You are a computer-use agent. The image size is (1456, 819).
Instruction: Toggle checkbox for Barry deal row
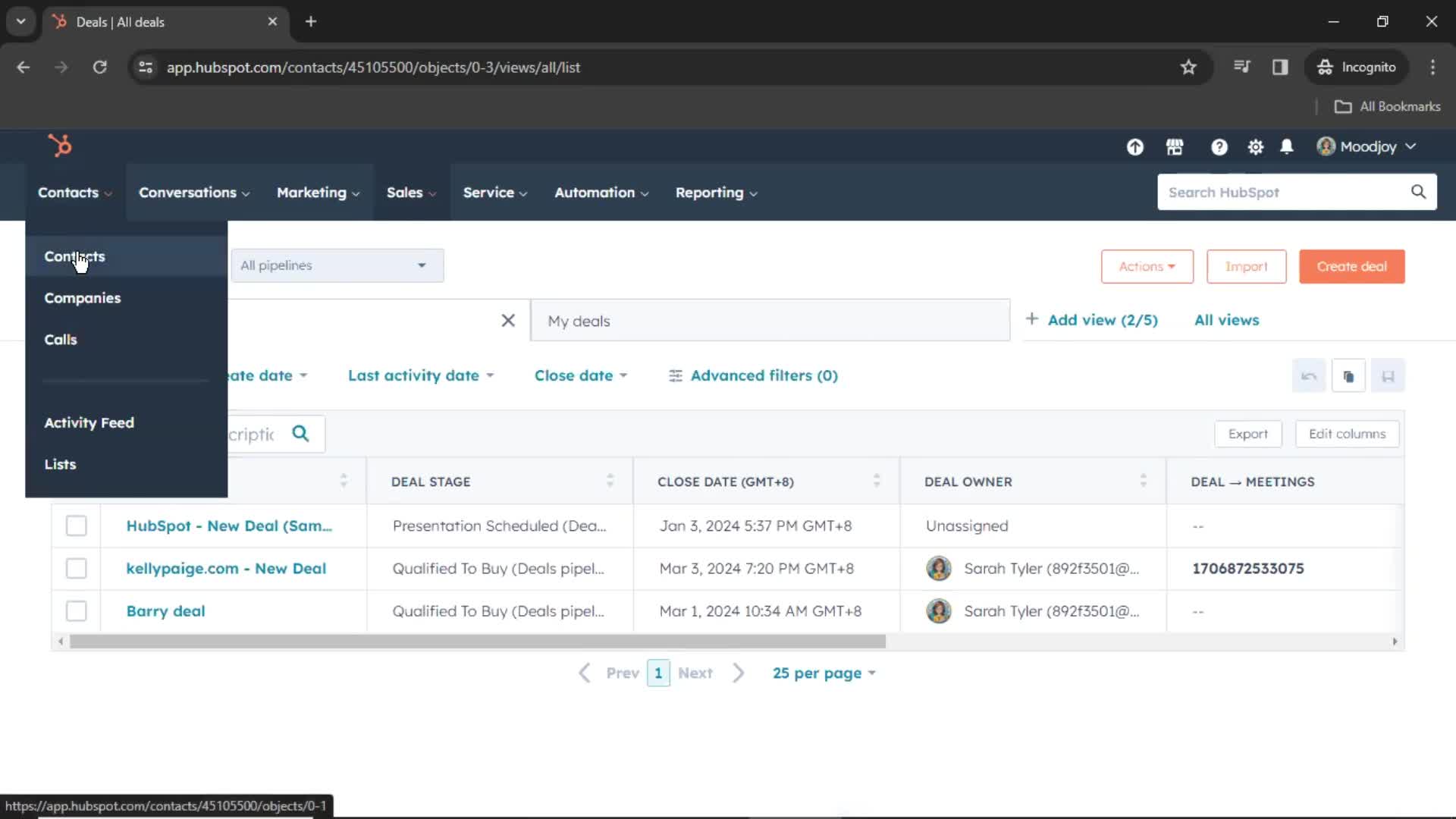click(x=76, y=610)
